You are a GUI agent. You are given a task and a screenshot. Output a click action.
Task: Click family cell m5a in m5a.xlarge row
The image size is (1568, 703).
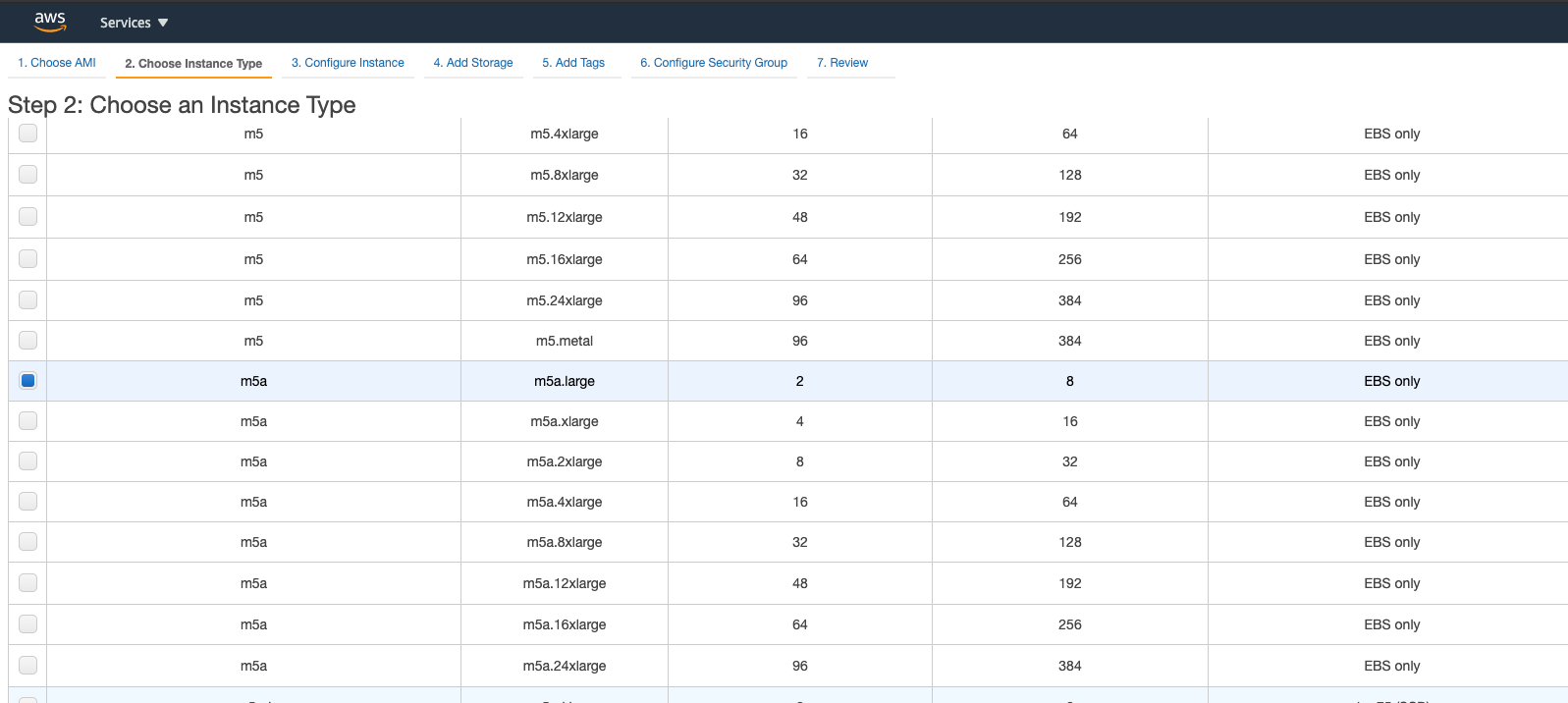click(x=253, y=421)
